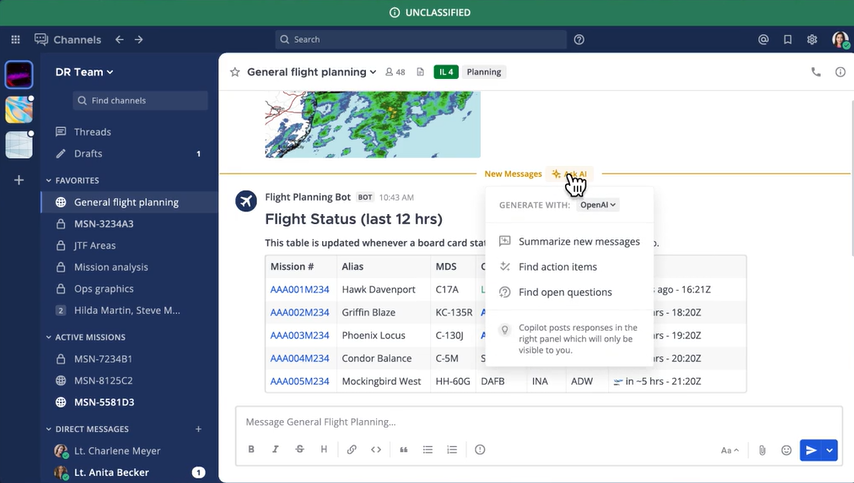
Task: Open mission link AAA003M234
Action: point(299,335)
